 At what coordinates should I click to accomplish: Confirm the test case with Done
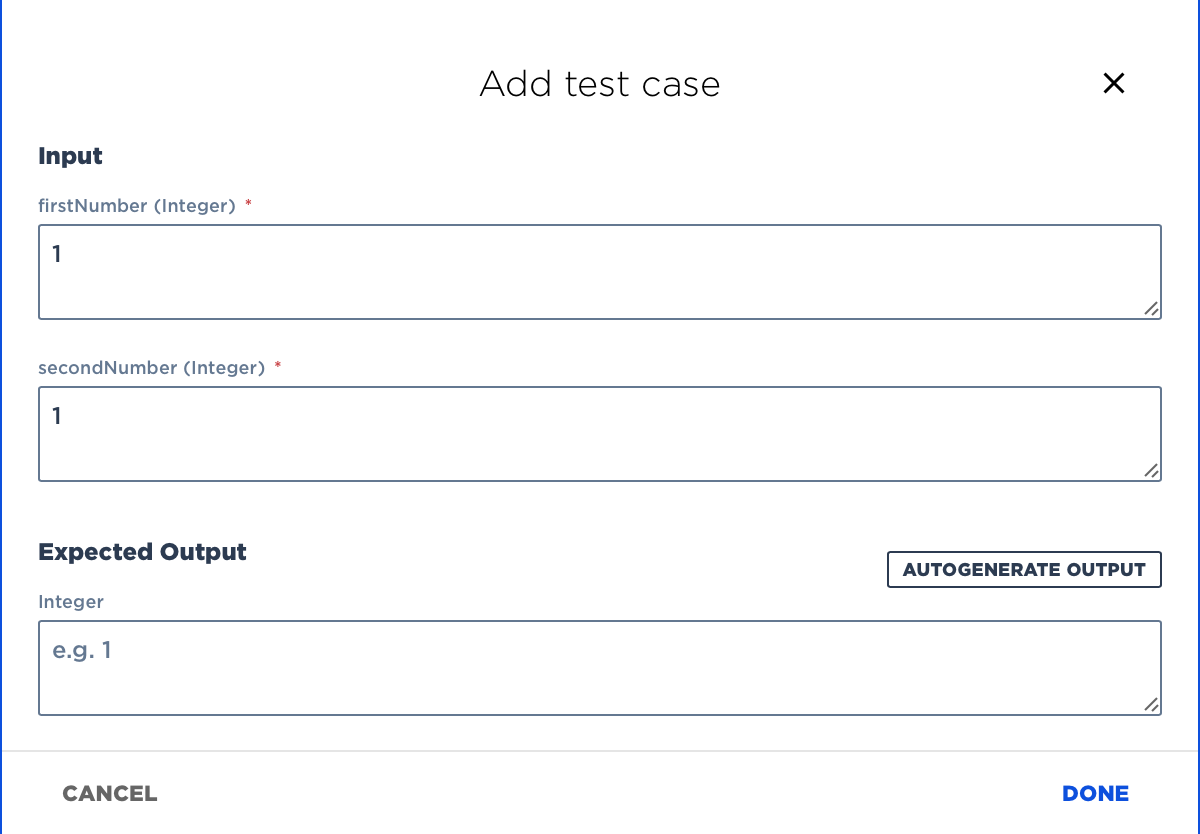[1095, 794]
